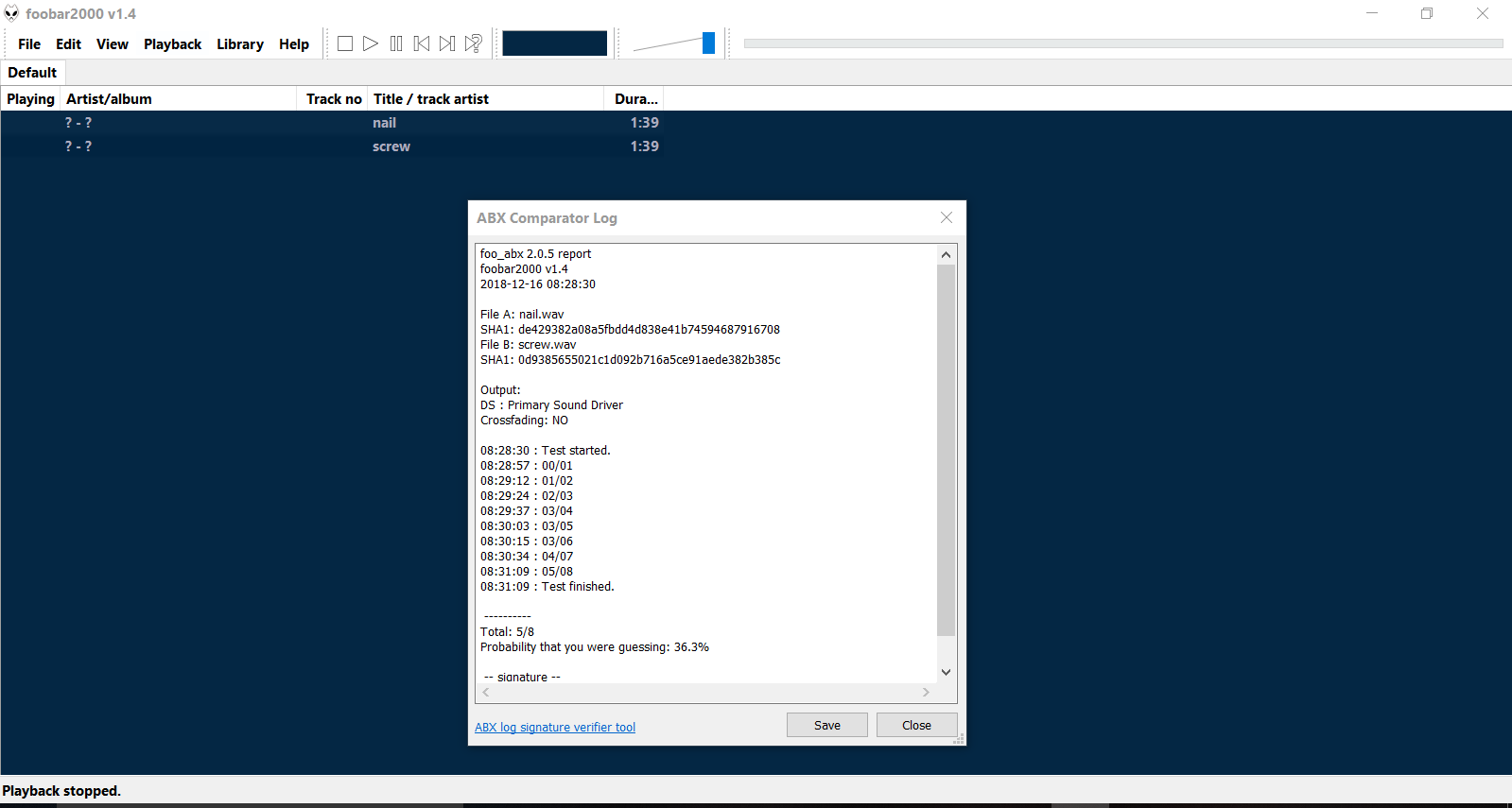Sort by the Track no column header

[333, 99]
